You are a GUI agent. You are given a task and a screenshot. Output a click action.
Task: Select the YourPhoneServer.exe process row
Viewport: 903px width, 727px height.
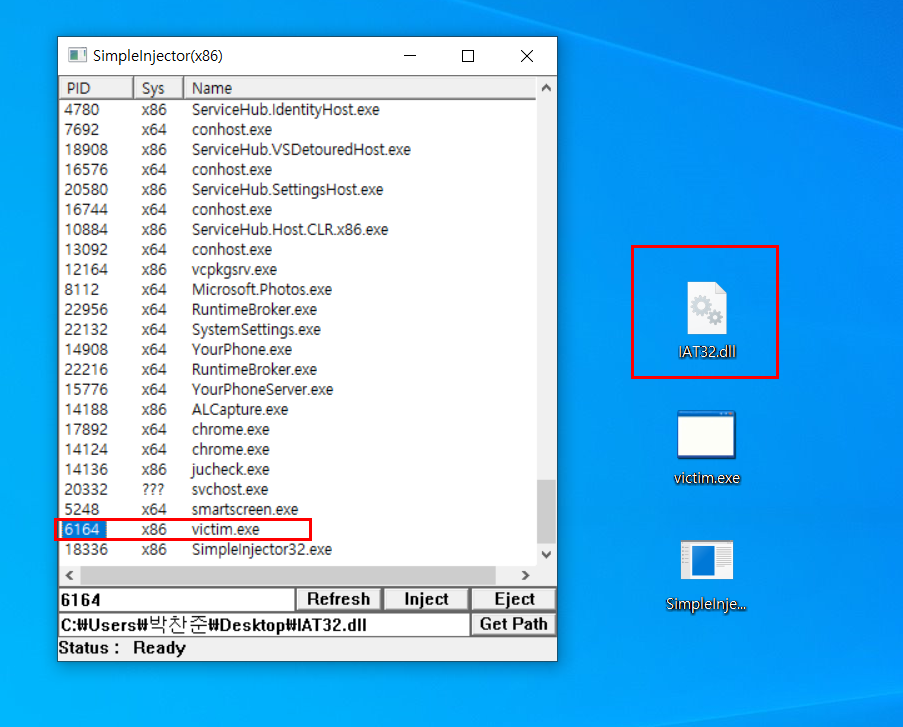click(x=297, y=389)
